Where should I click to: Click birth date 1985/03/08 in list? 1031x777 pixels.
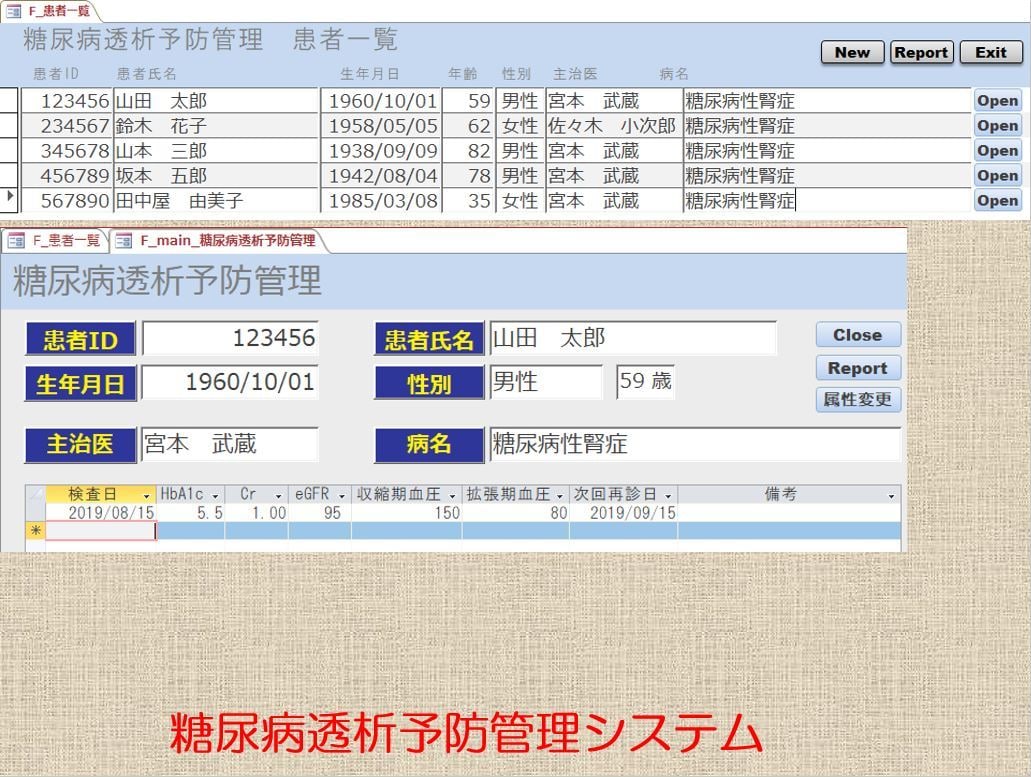pos(381,200)
